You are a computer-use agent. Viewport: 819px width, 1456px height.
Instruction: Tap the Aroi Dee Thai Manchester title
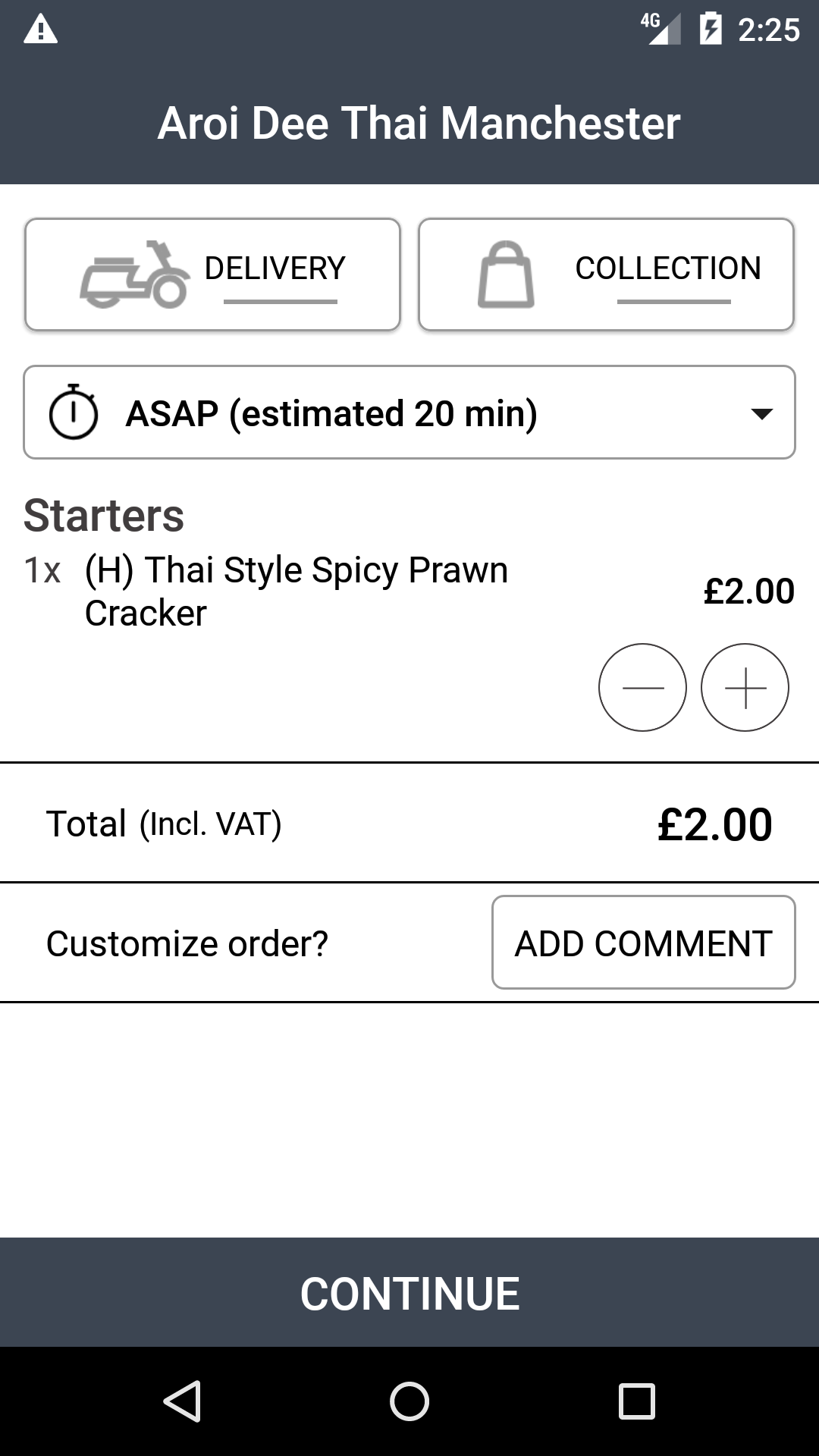coord(419,123)
